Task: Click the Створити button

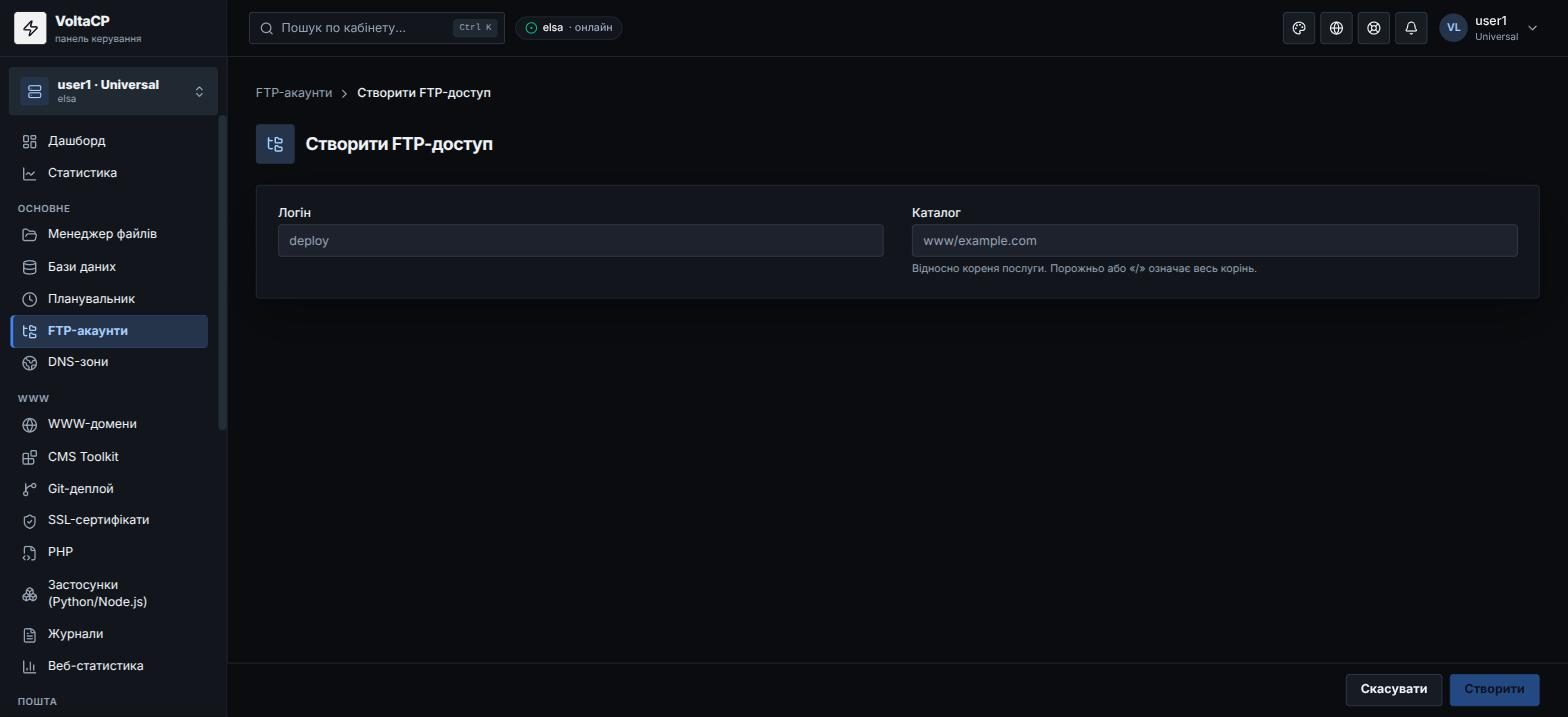Action: (1494, 689)
